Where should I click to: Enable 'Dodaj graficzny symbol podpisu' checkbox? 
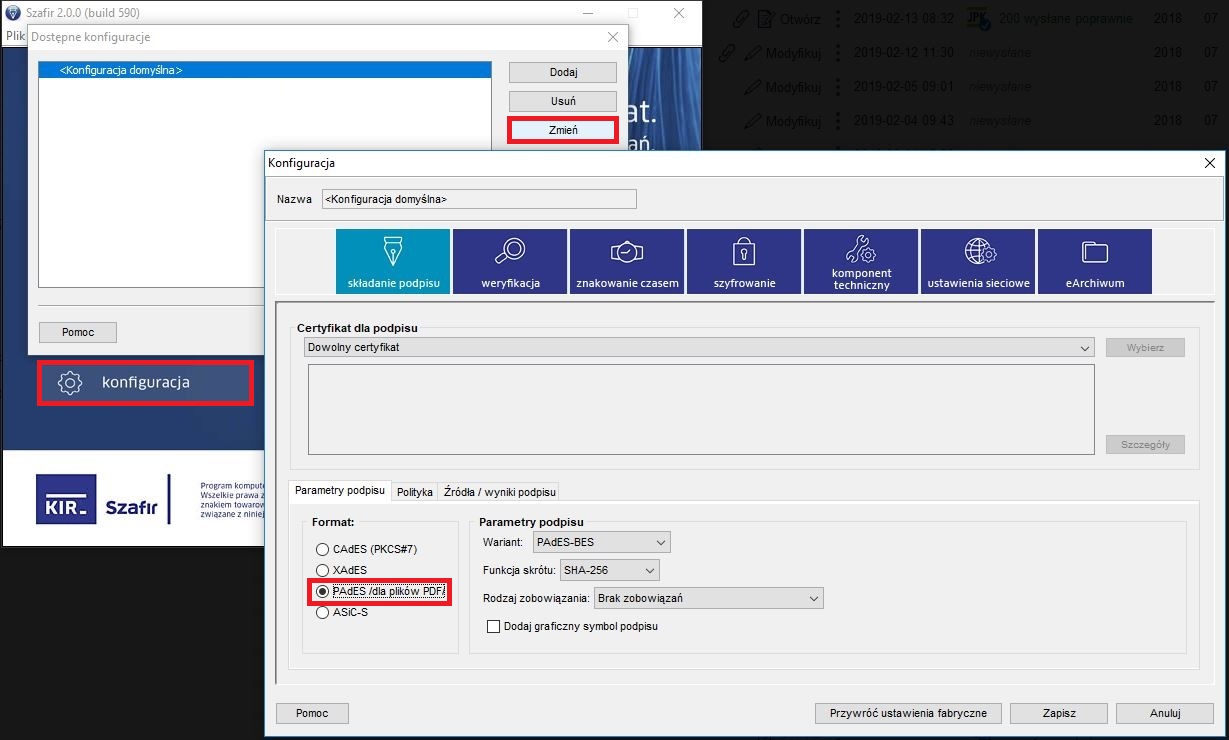point(493,626)
